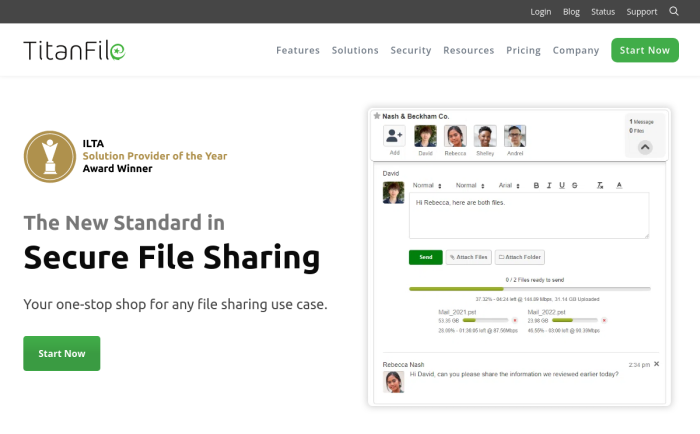
Task: Click the overall upload progress bar
Action: pyautogui.click(x=529, y=289)
